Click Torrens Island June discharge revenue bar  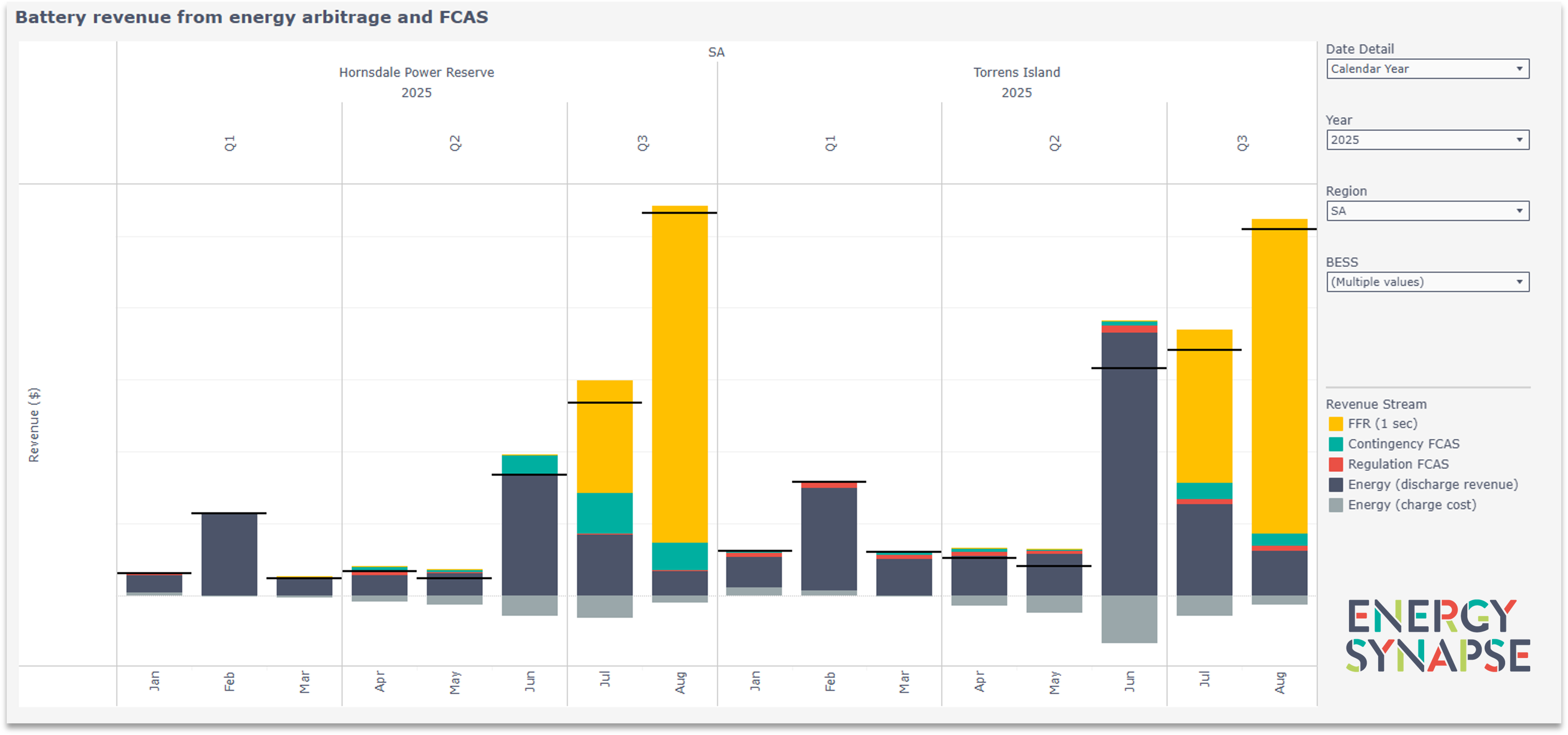[x=1129, y=464]
